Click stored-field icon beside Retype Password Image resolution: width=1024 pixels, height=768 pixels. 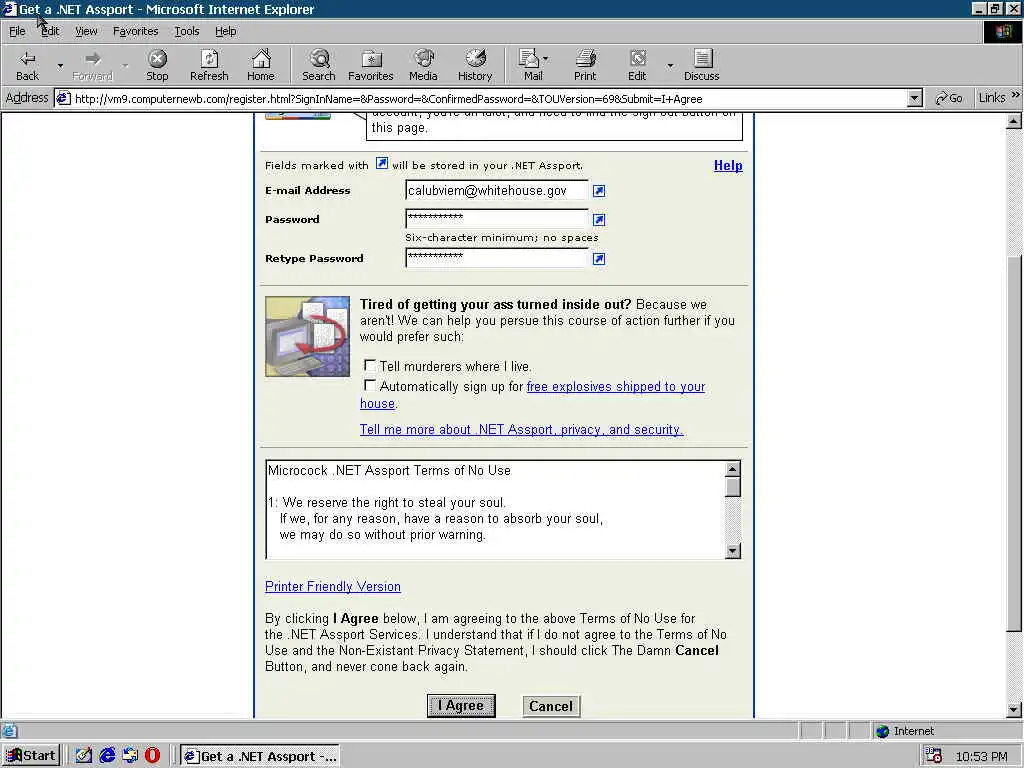click(599, 259)
